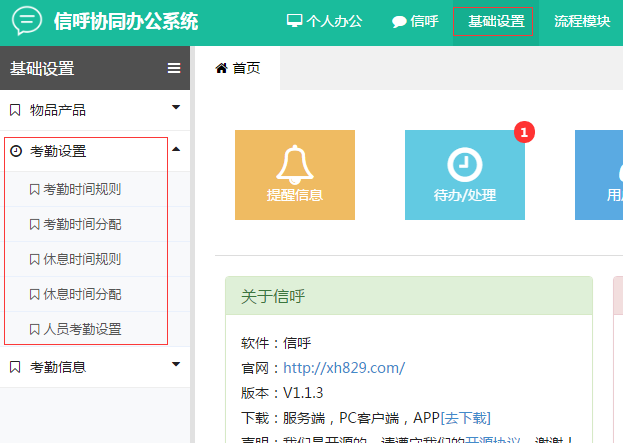Image resolution: width=623 pixels, height=443 pixels.
Task: Toggle the sidebar hamburger menu icon
Action: 174,68
